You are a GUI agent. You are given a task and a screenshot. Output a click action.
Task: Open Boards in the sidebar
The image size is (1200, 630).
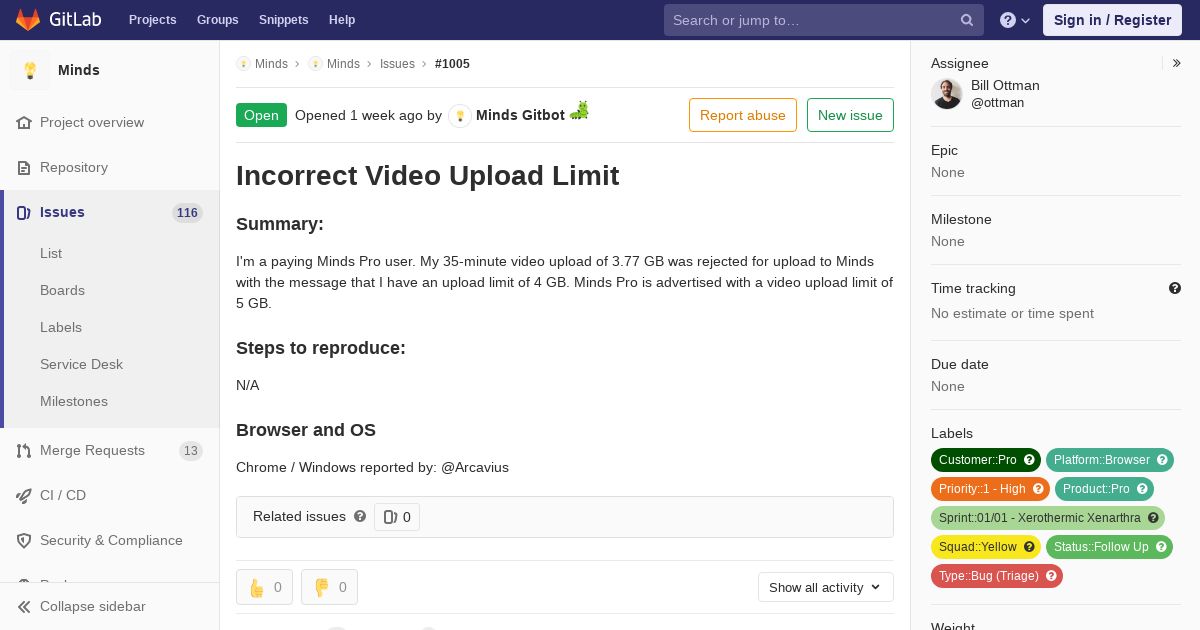coord(62,291)
